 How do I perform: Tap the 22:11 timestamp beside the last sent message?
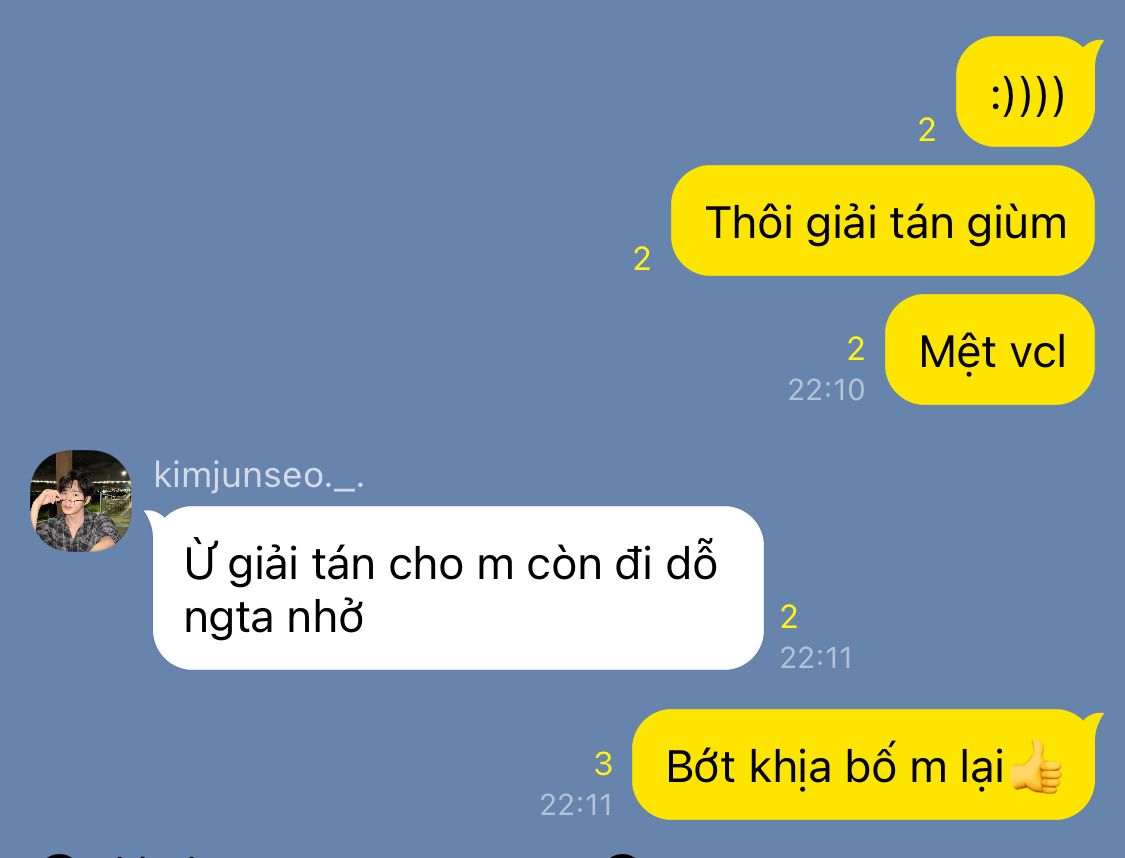pyautogui.click(x=576, y=805)
